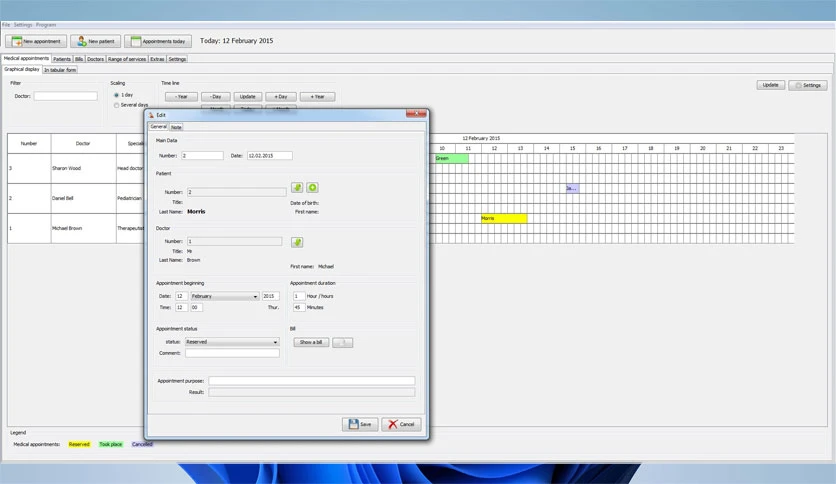Click the Sharon Wood doctor cell

pyautogui.click(x=83, y=168)
